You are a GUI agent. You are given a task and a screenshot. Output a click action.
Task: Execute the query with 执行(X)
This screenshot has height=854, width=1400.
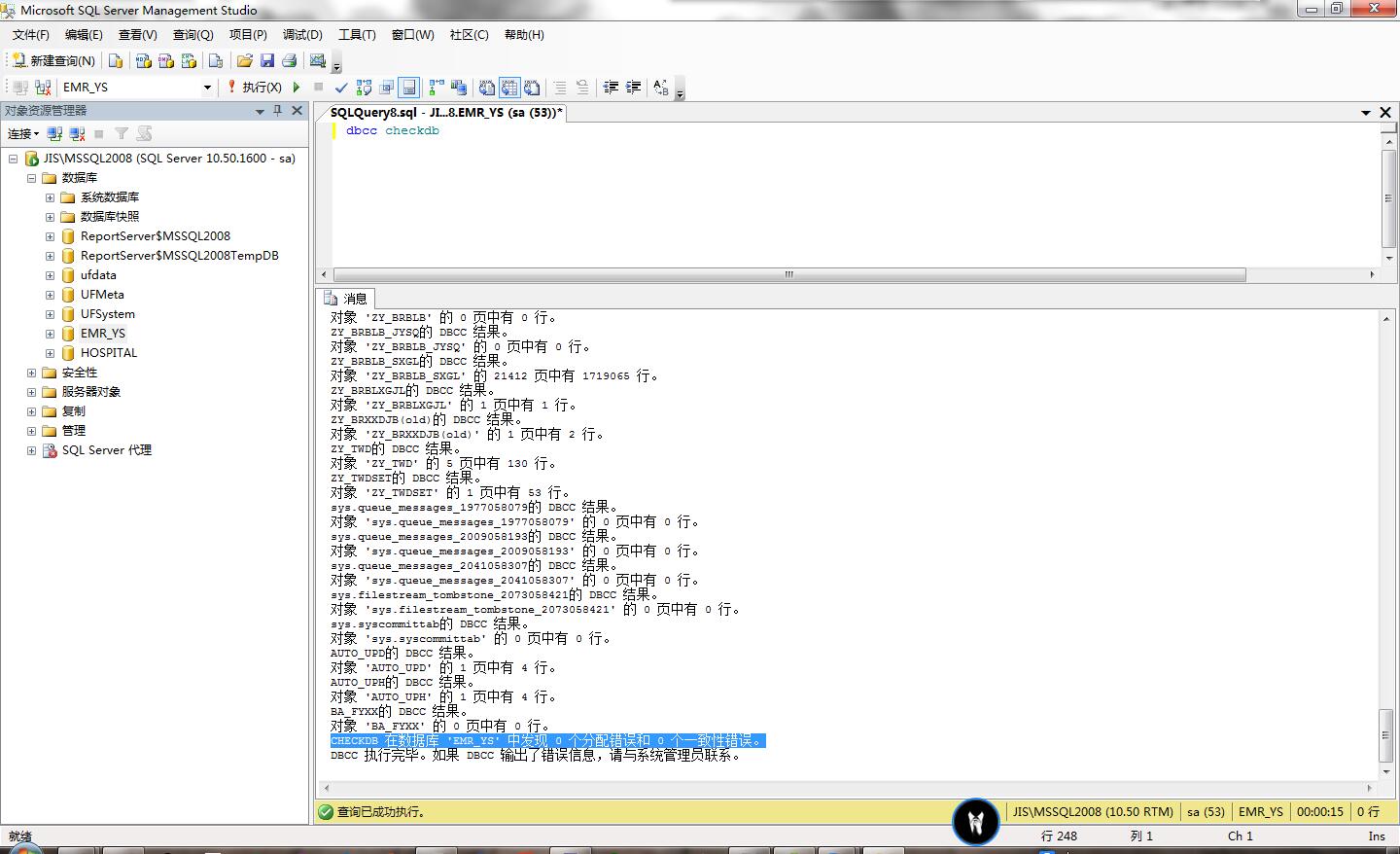(x=254, y=88)
